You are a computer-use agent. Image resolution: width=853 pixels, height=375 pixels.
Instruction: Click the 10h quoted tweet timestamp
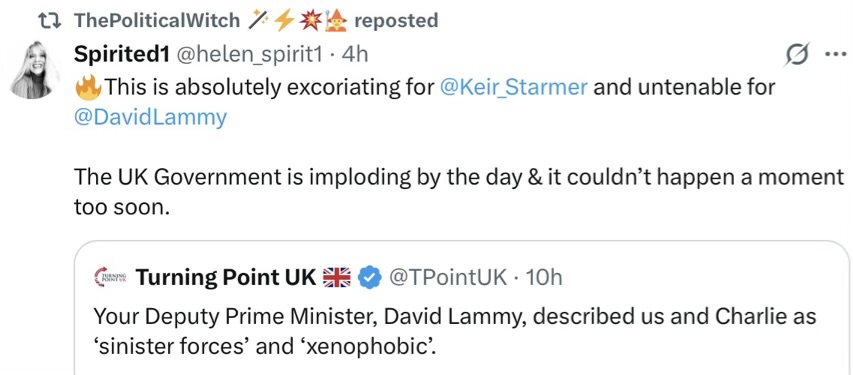544,278
